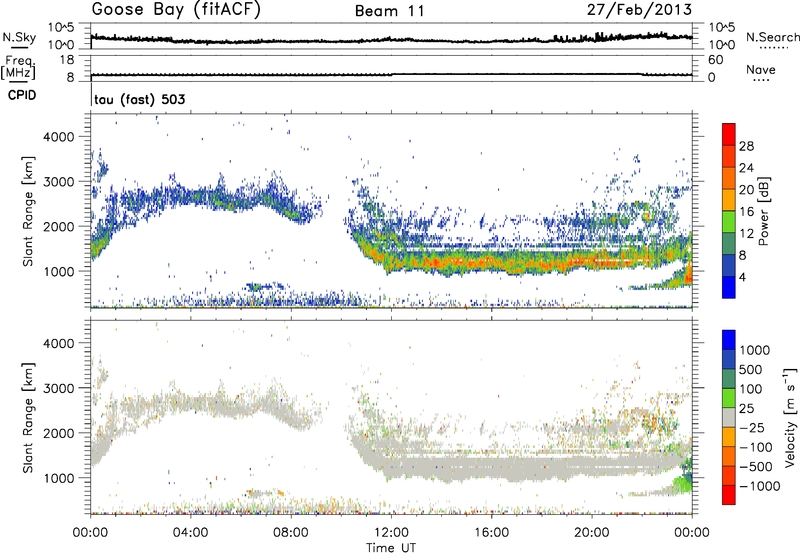Click 'Slant Range [km]' label of velocity panel
Image resolution: width=800 pixels, height=554 pixels.
coord(28,418)
